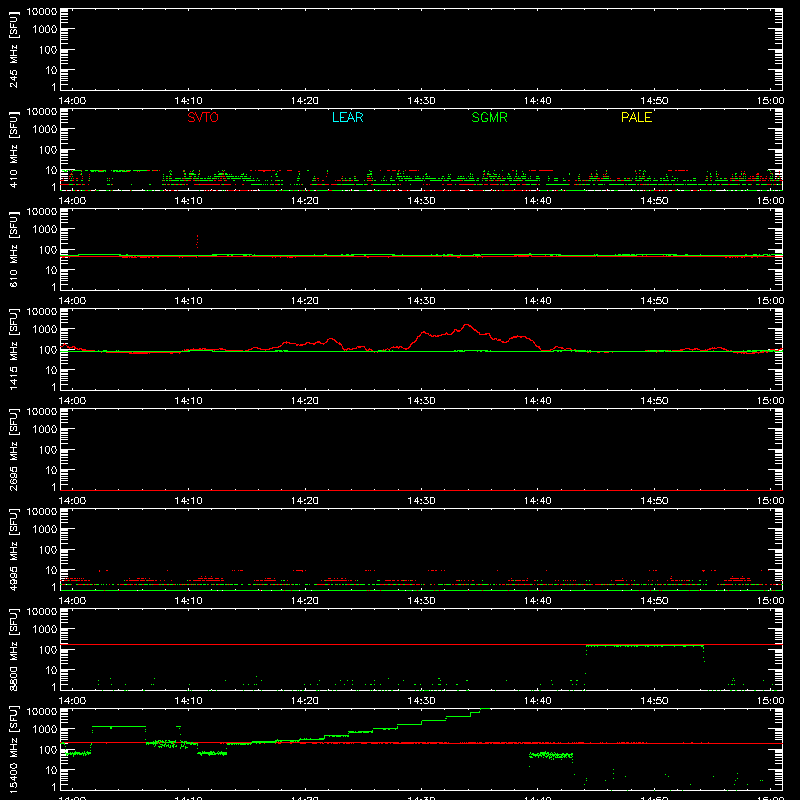This screenshot has height=800, width=800.
Task: Select the 2695 MHz [SFU] axis title
Action: [x=14, y=449]
